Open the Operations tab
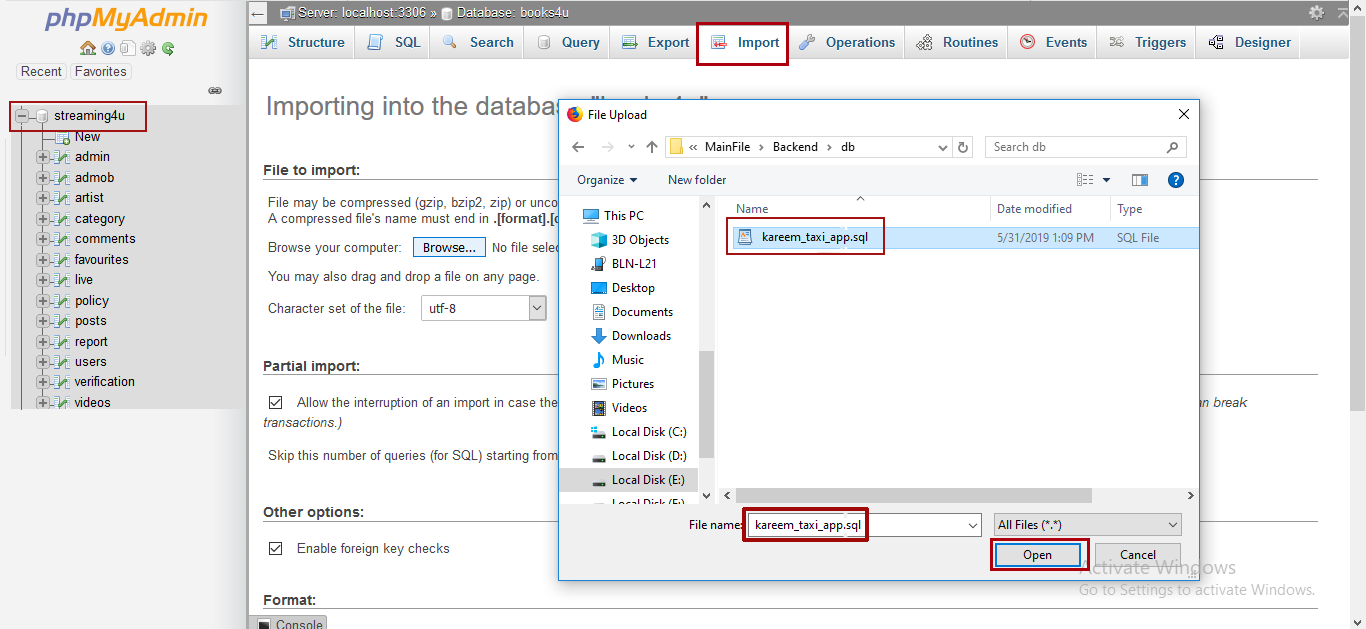The image size is (1366, 629). click(x=847, y=43)
